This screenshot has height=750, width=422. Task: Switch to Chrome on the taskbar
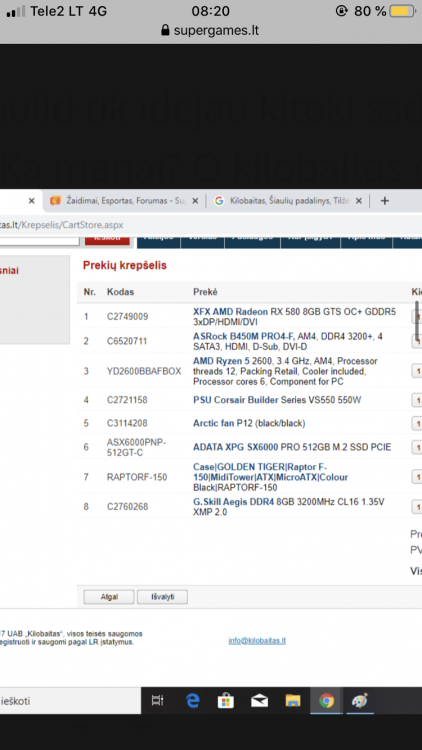click(x=326, y=701)
